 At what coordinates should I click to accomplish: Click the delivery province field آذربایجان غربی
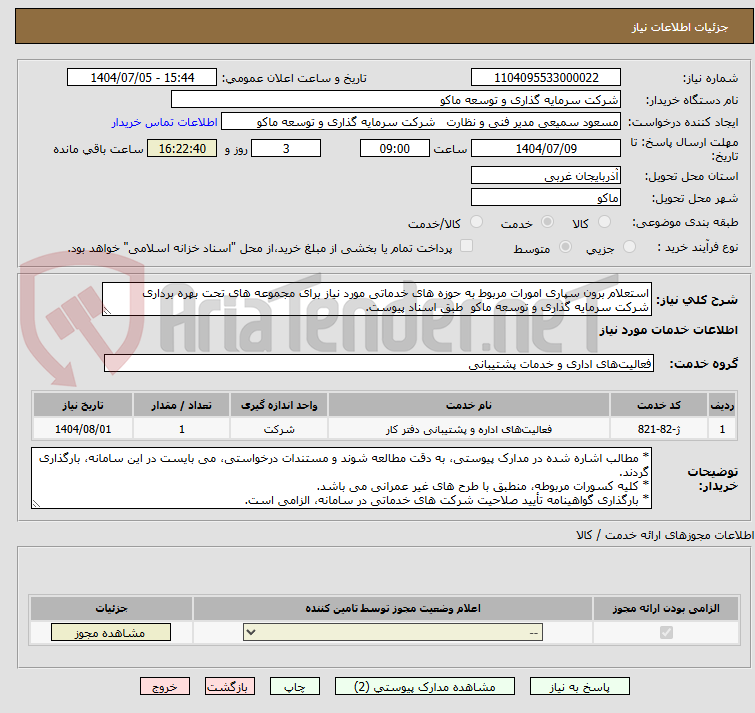(x=546, y=176)
